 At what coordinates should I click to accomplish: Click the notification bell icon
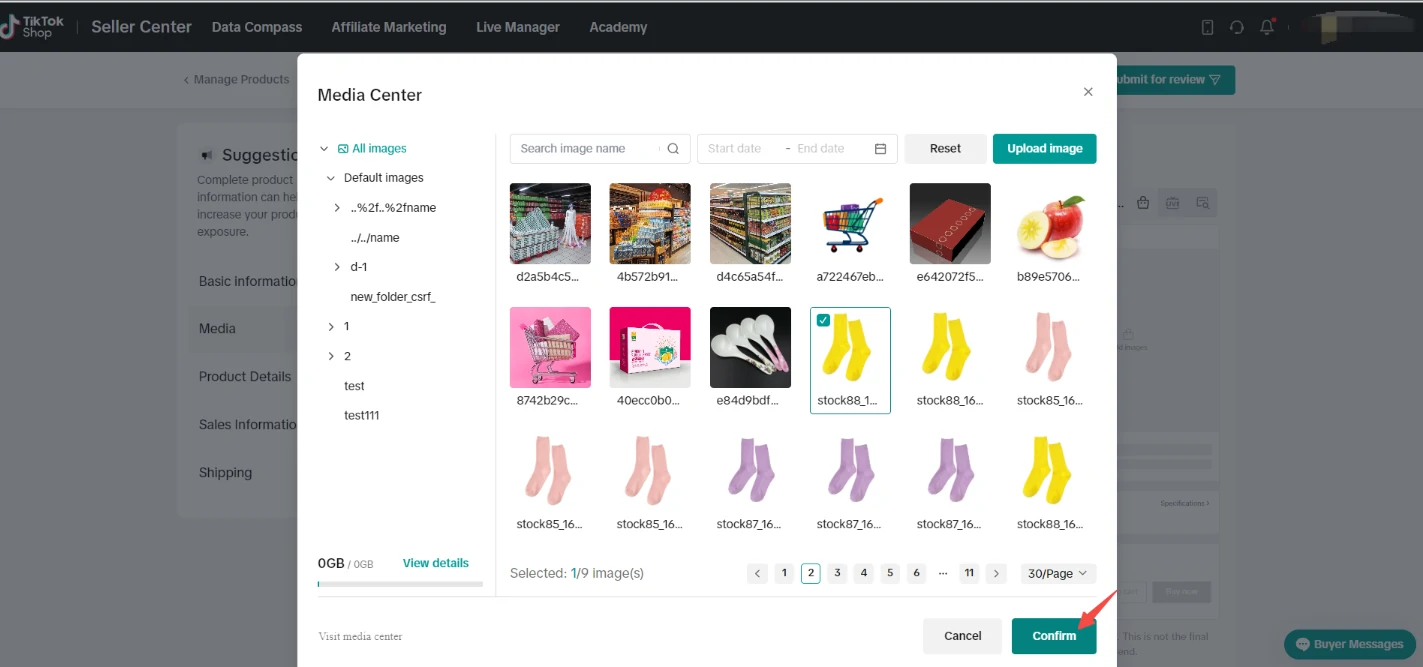(1267, 27)
